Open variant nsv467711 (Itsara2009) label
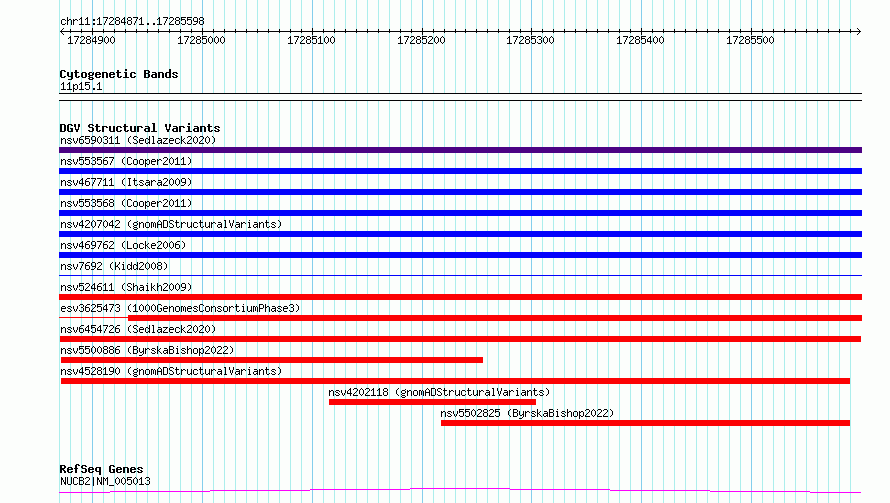This screenshot has width=890, height=503. click(x=126, y=182)
